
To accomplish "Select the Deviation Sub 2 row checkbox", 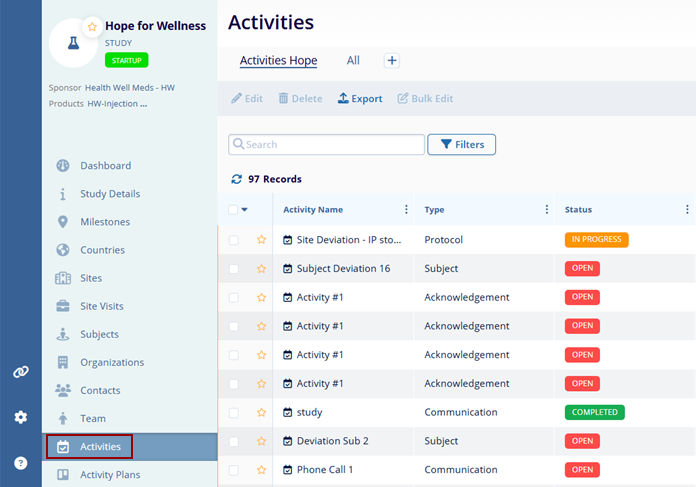I will click(x=233, y=441).
